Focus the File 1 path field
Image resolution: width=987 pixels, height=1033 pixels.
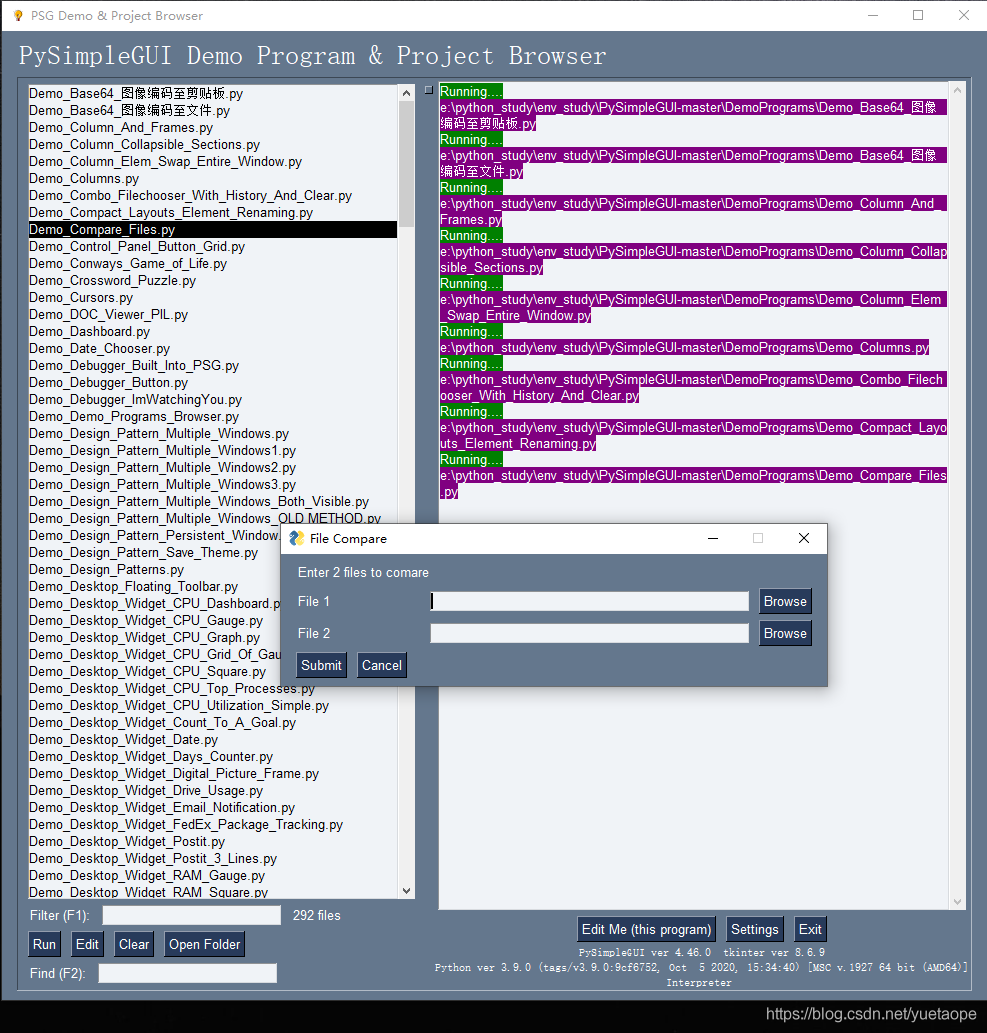(589, 601)
